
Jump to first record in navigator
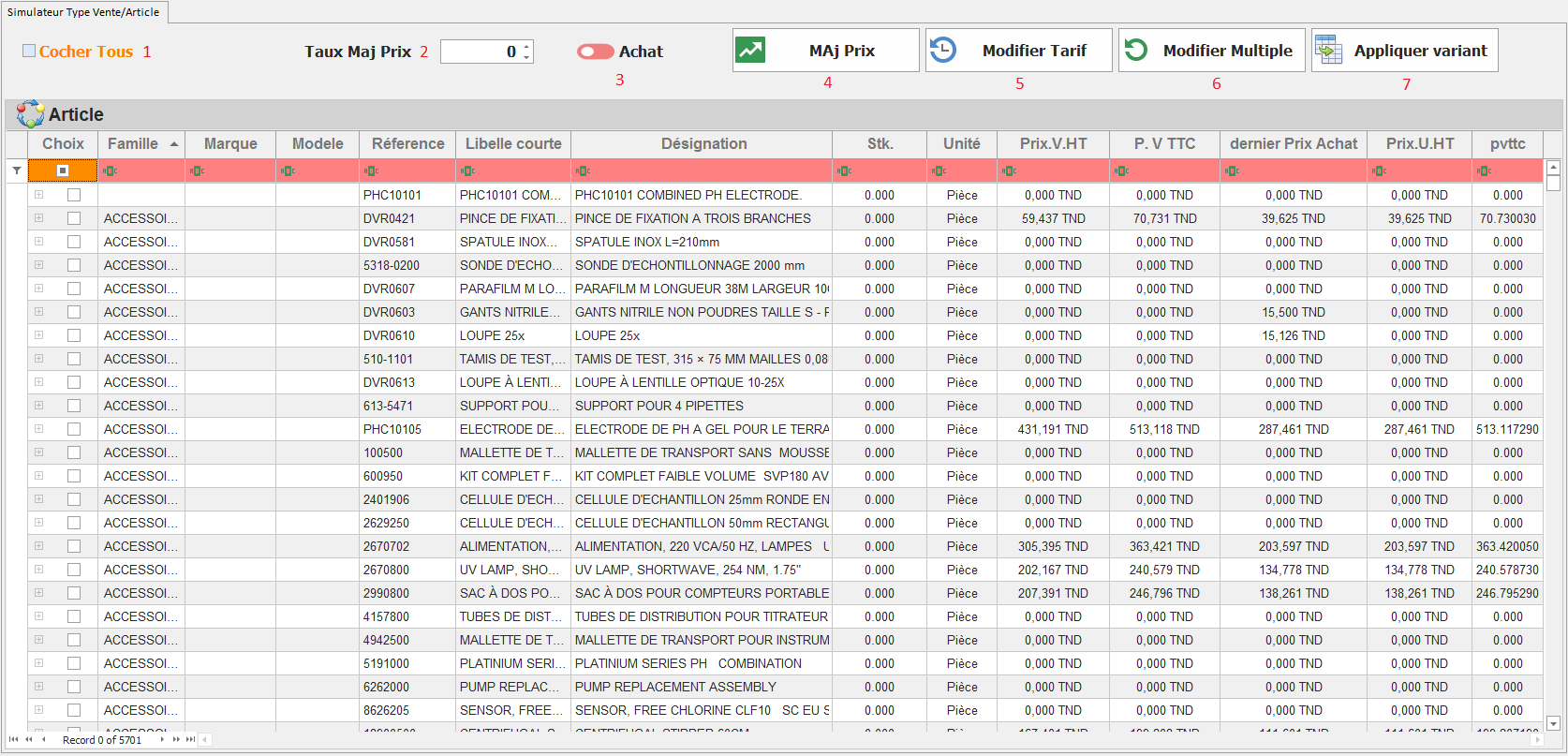pyautogui.click(x=13, y=739)
